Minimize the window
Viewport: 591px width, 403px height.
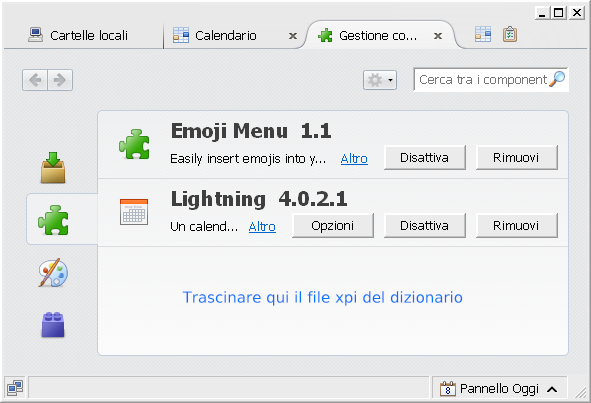click(x=542, y=13)
